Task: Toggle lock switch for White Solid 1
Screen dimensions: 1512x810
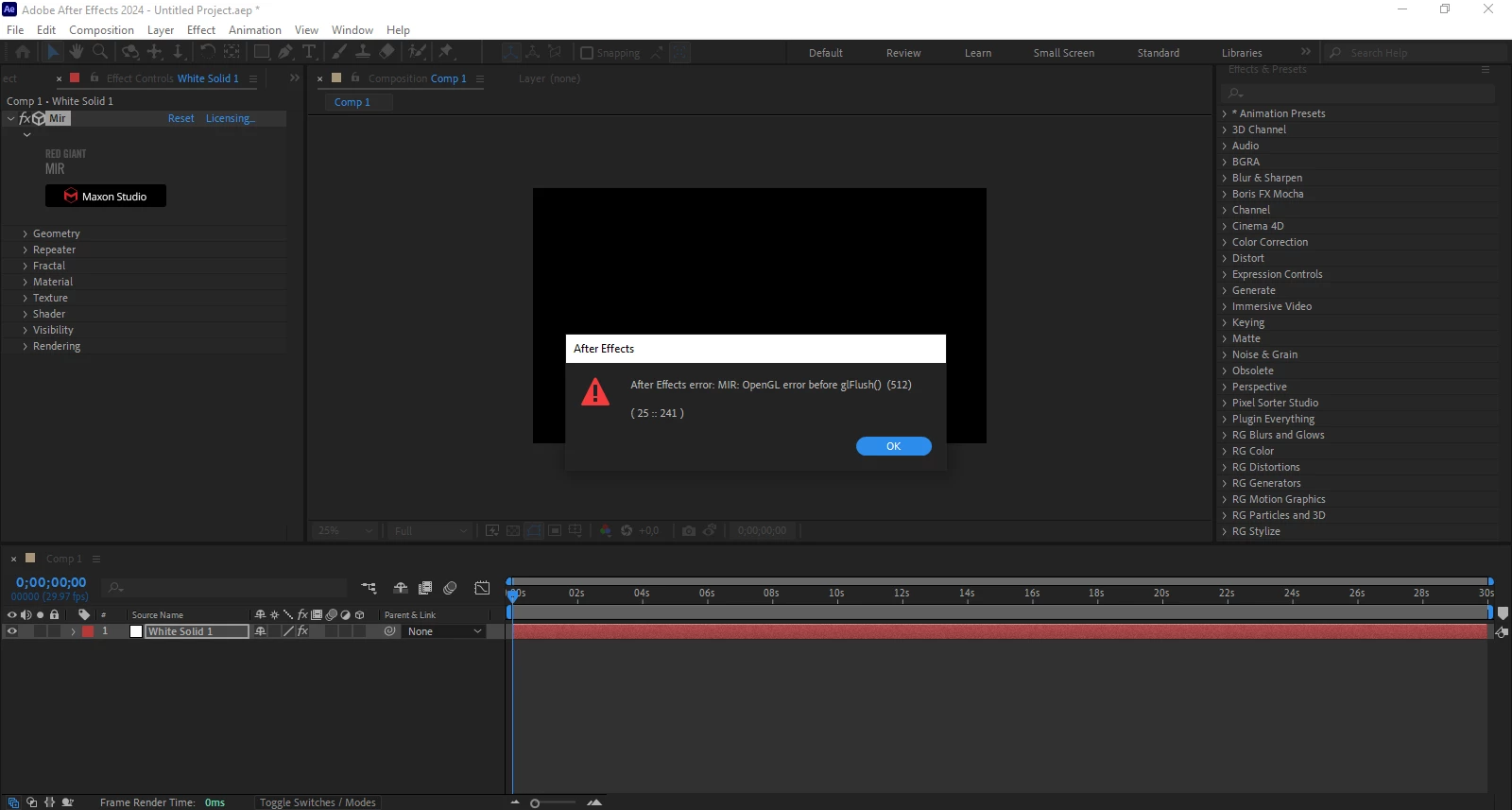Action: [x=54, y=631]
